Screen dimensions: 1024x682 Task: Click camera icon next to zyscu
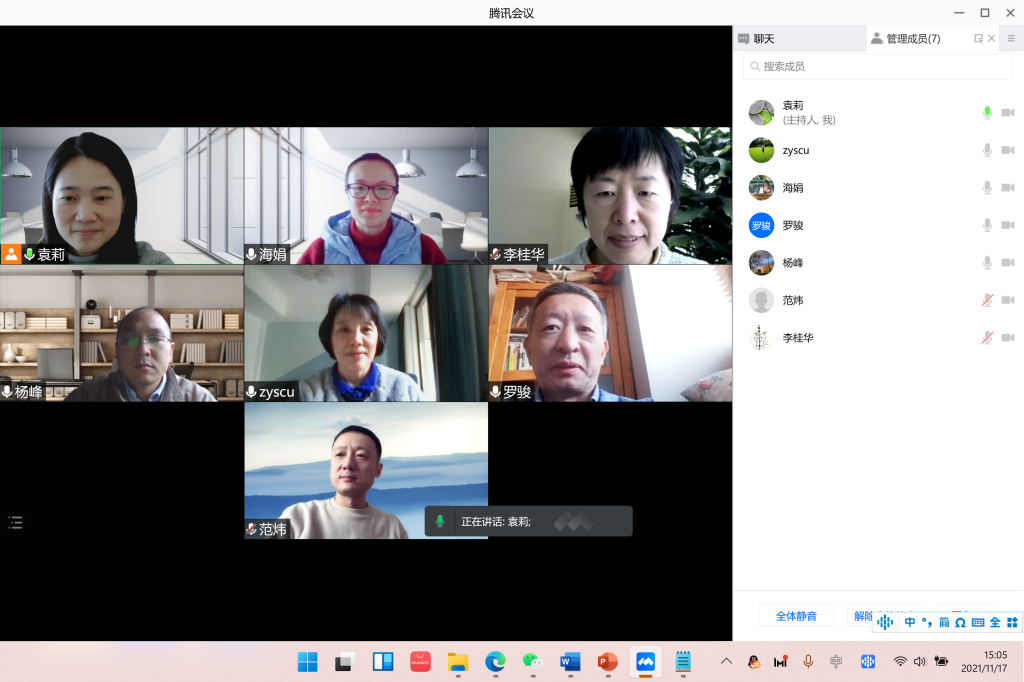(1007, 150)
